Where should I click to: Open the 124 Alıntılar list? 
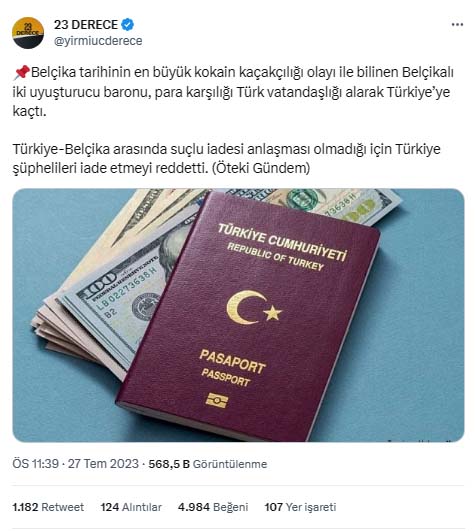point(131,507)
